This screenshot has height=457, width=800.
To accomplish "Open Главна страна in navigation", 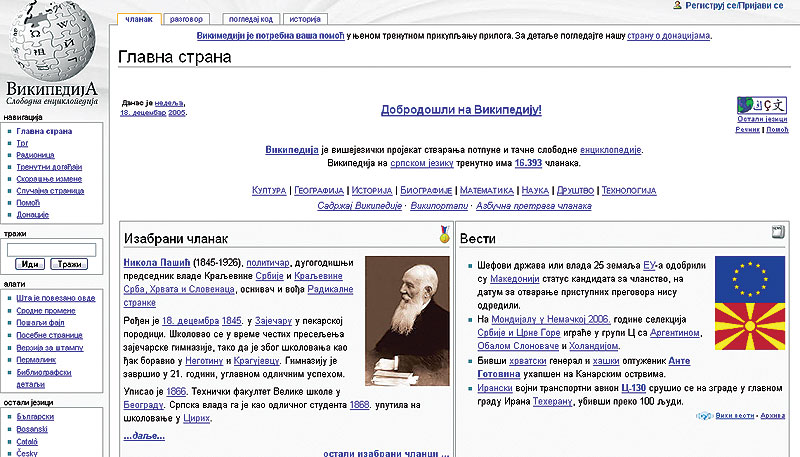I will (x=44, y=131).
